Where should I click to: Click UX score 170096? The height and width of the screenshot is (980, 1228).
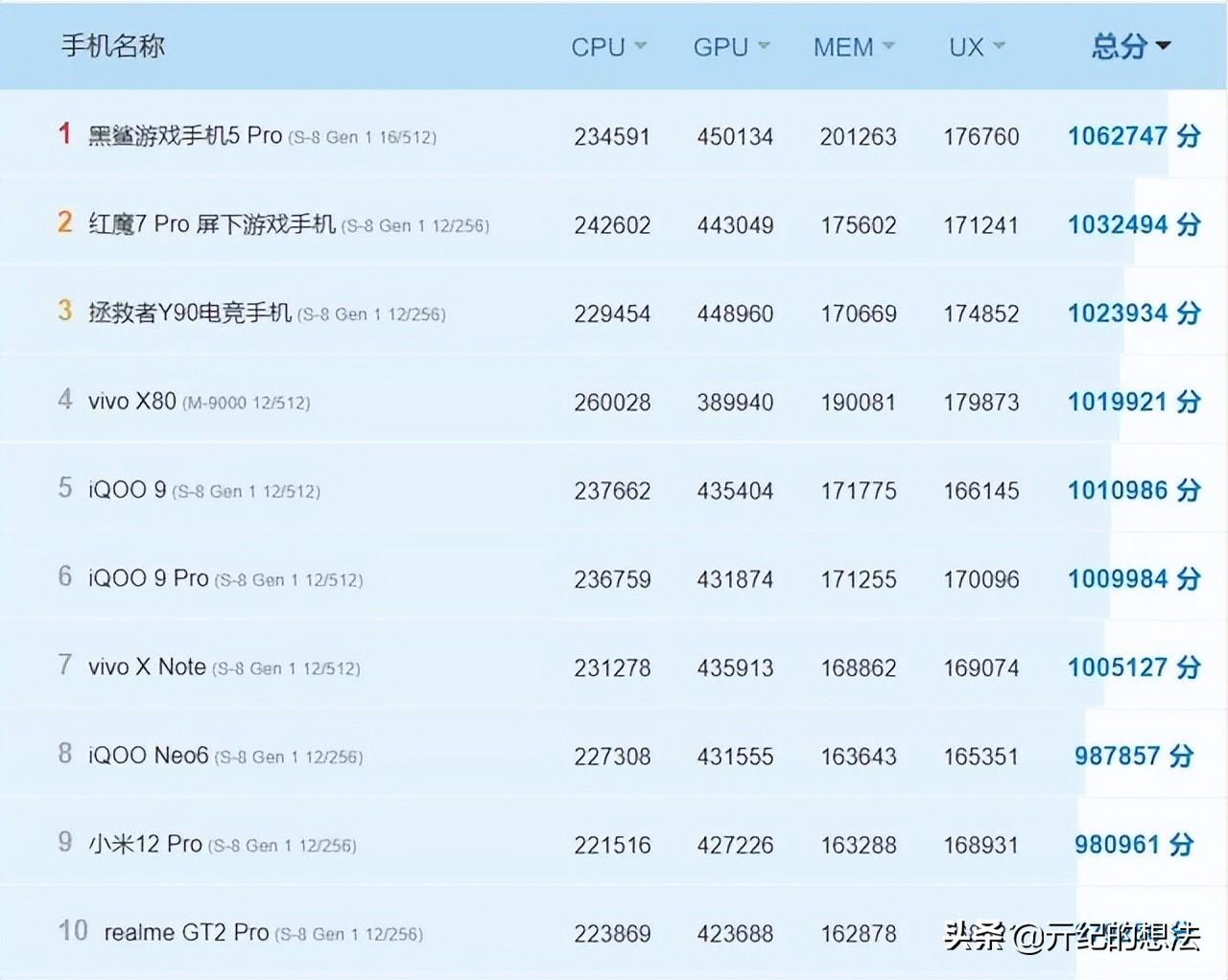[x=980, y=579]
